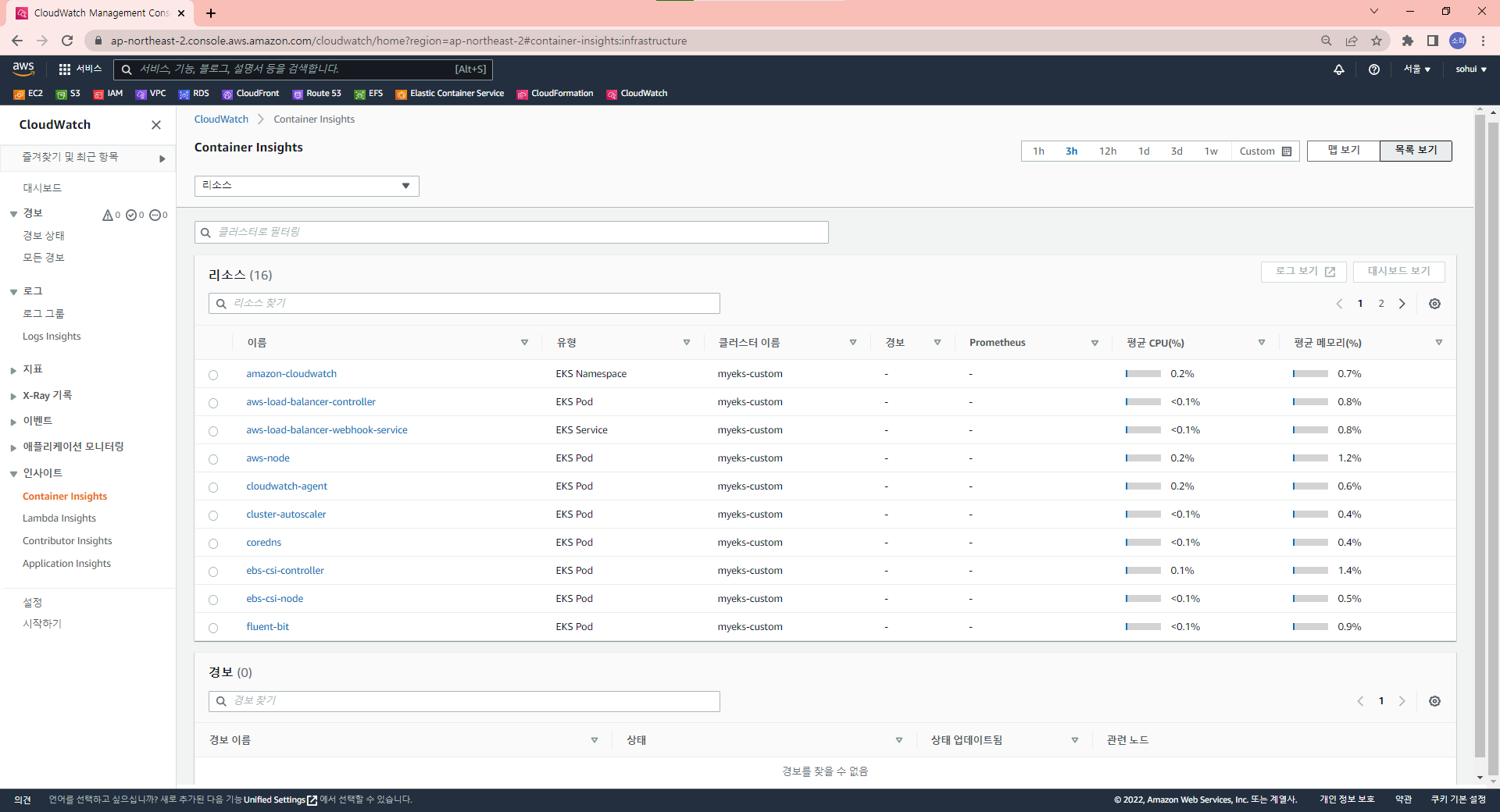Open S3 favorite shortcut

pyautogui.click(x=68, y=94)
